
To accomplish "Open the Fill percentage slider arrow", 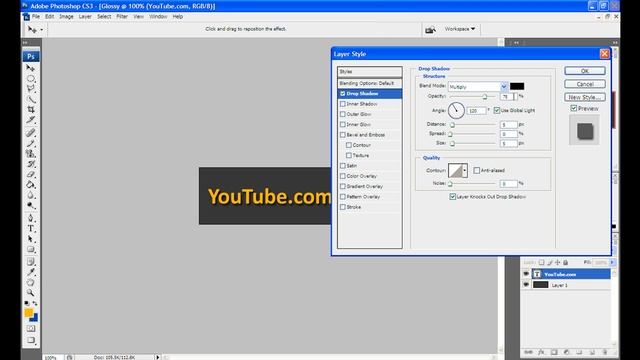I will point(612,262).
